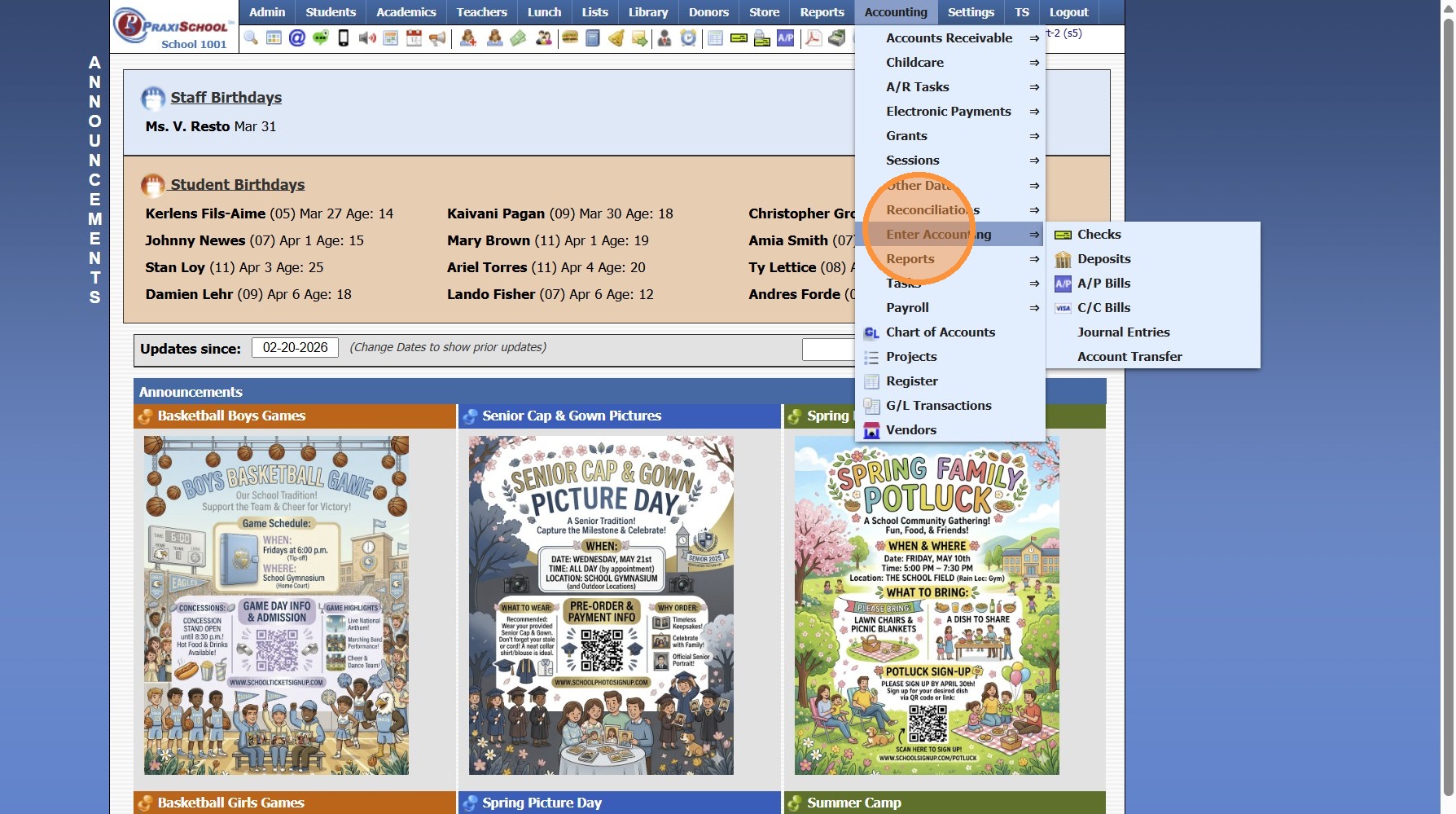Click the speaker sound icon

367,37
